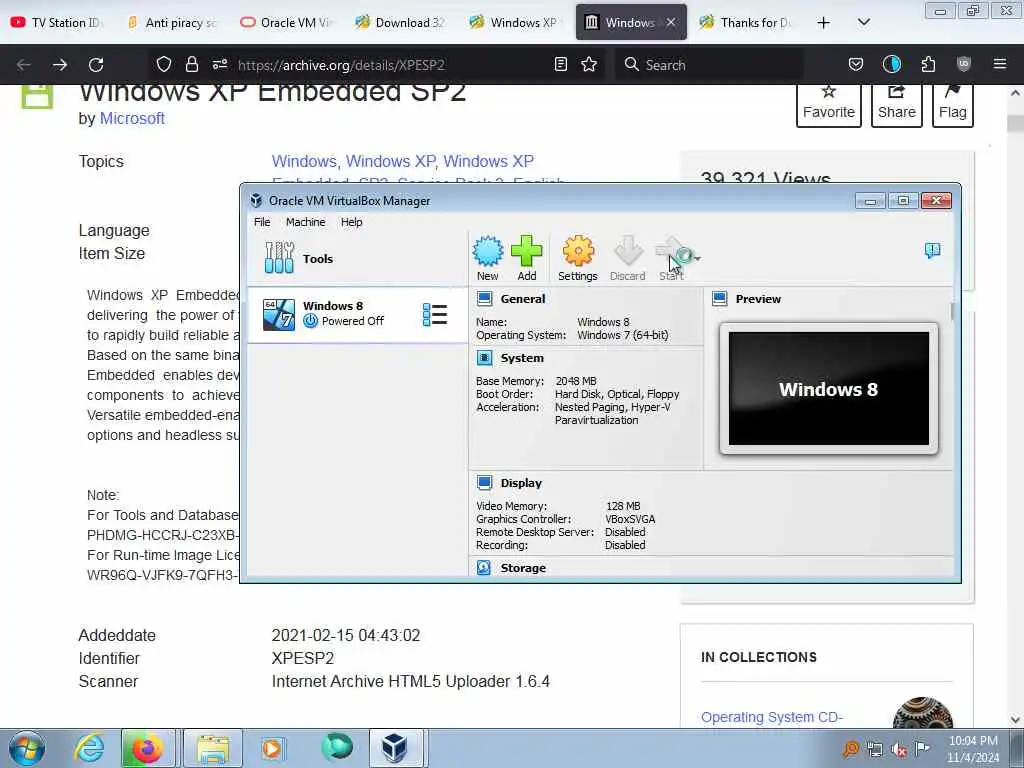The height and width of the screenshot is (768, 1024).
Task: Open Windows Explorer from taskbar
Action: coord(213,748)
